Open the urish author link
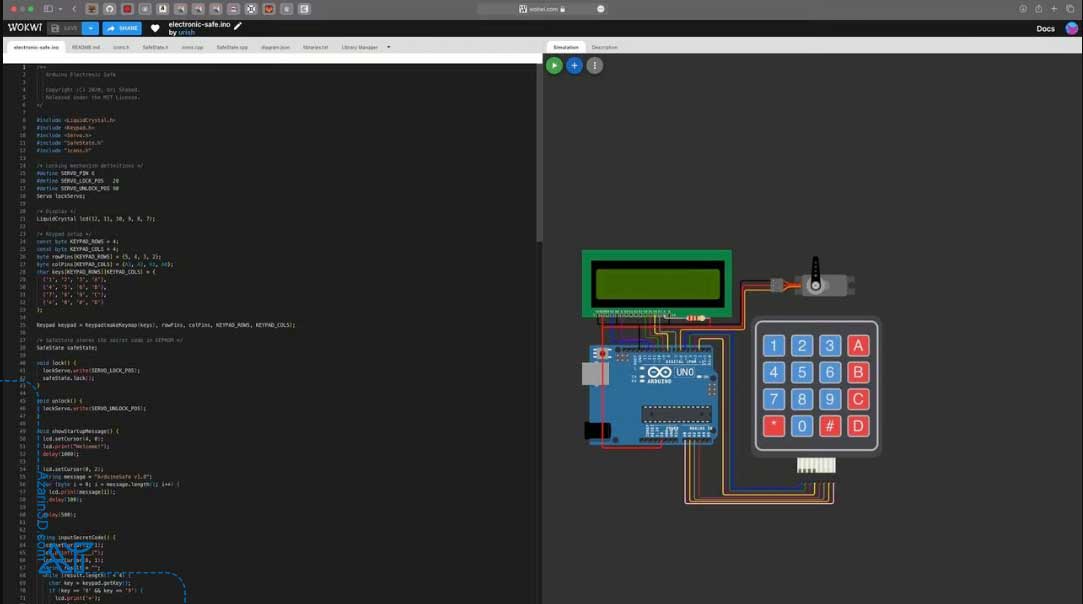 [187, 33]
